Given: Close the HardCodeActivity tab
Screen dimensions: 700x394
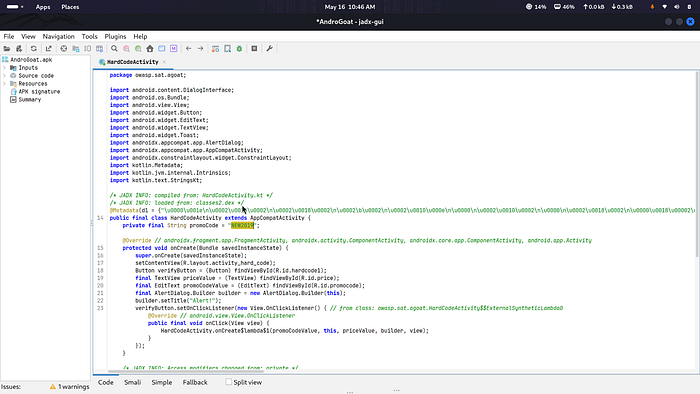Looking at the screenshot, I should tap(164, 62).
